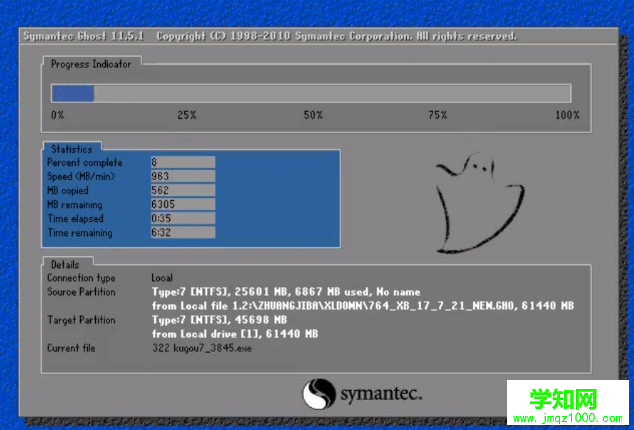
Task: Click the Percent complete value 8
Action: (183, 162)
